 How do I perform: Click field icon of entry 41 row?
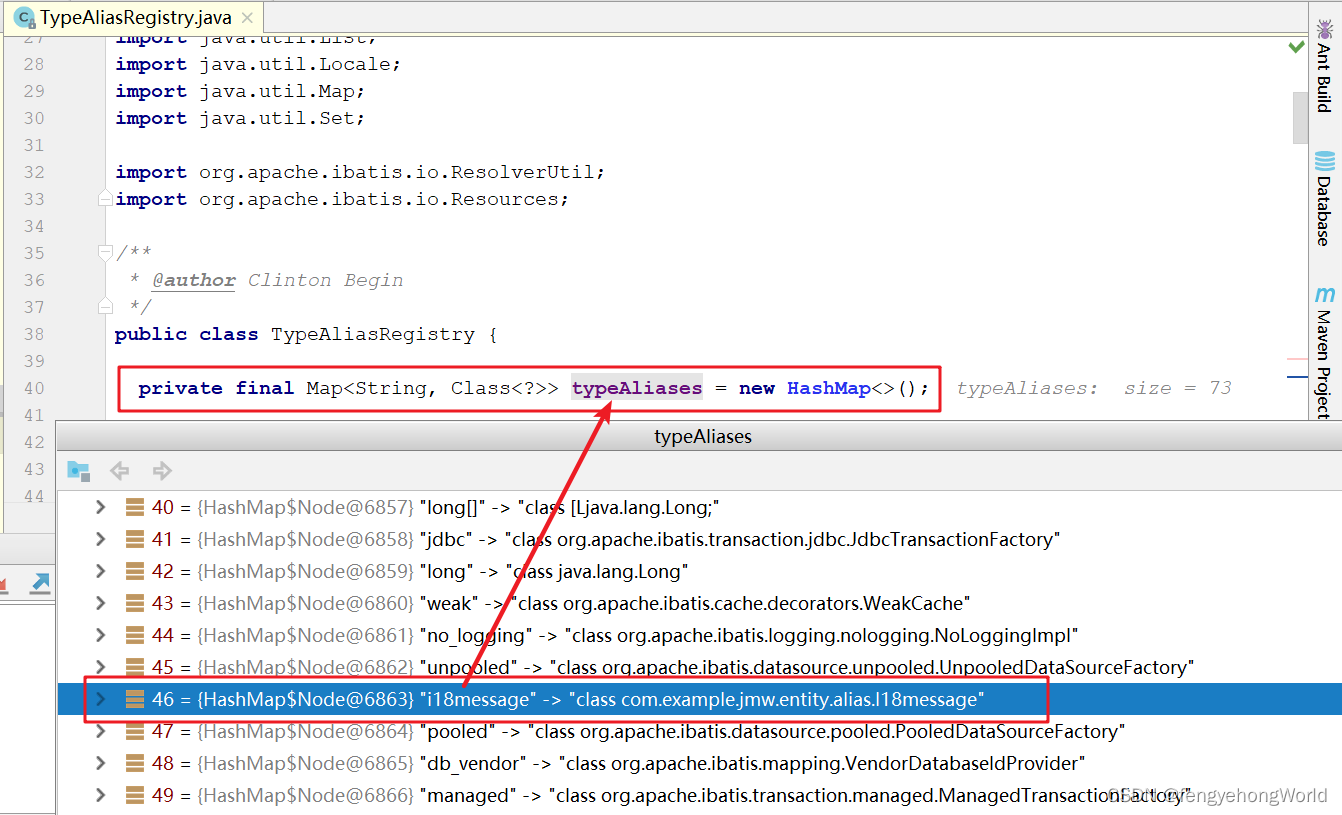135,539
